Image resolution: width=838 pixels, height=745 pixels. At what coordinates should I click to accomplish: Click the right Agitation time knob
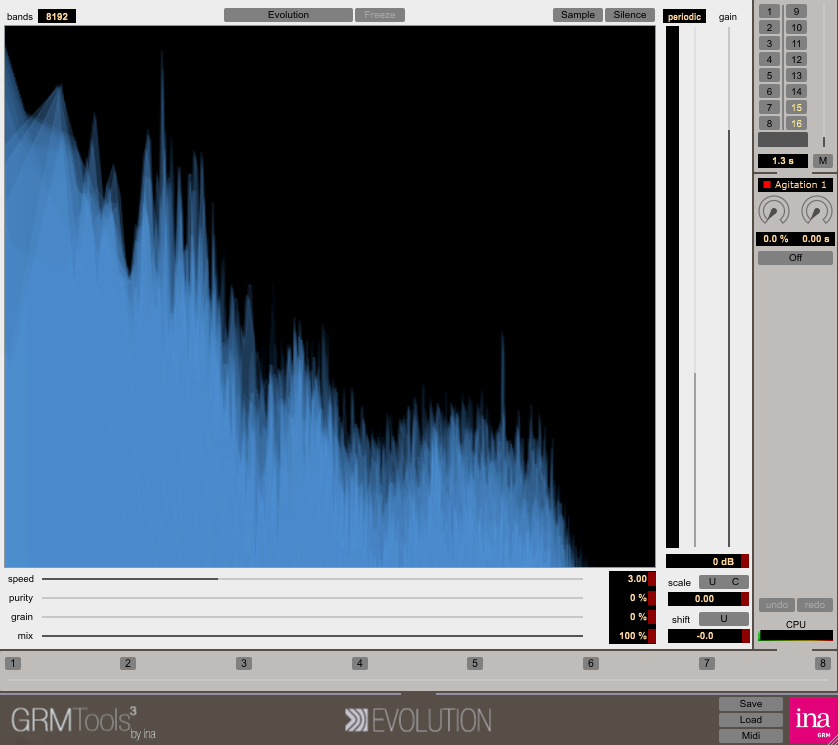816,211
